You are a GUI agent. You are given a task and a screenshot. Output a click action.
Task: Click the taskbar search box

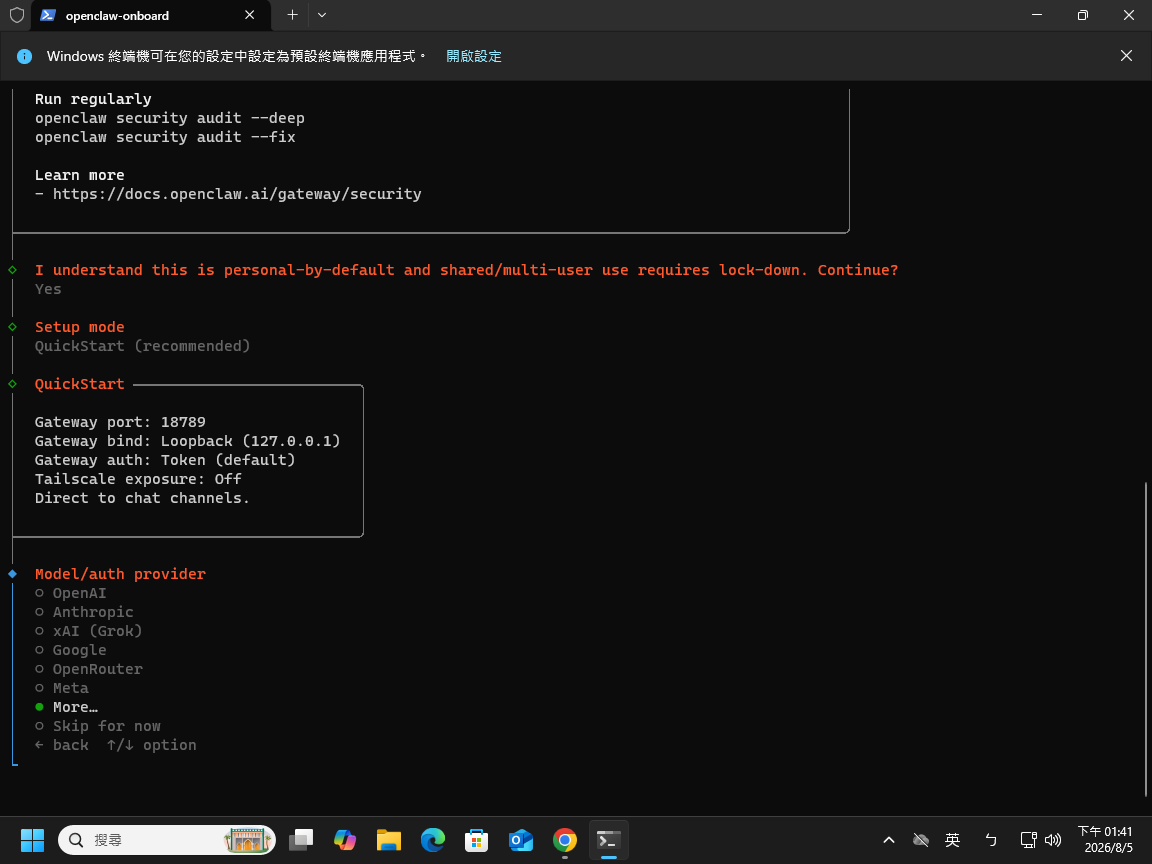click(167, 840)
